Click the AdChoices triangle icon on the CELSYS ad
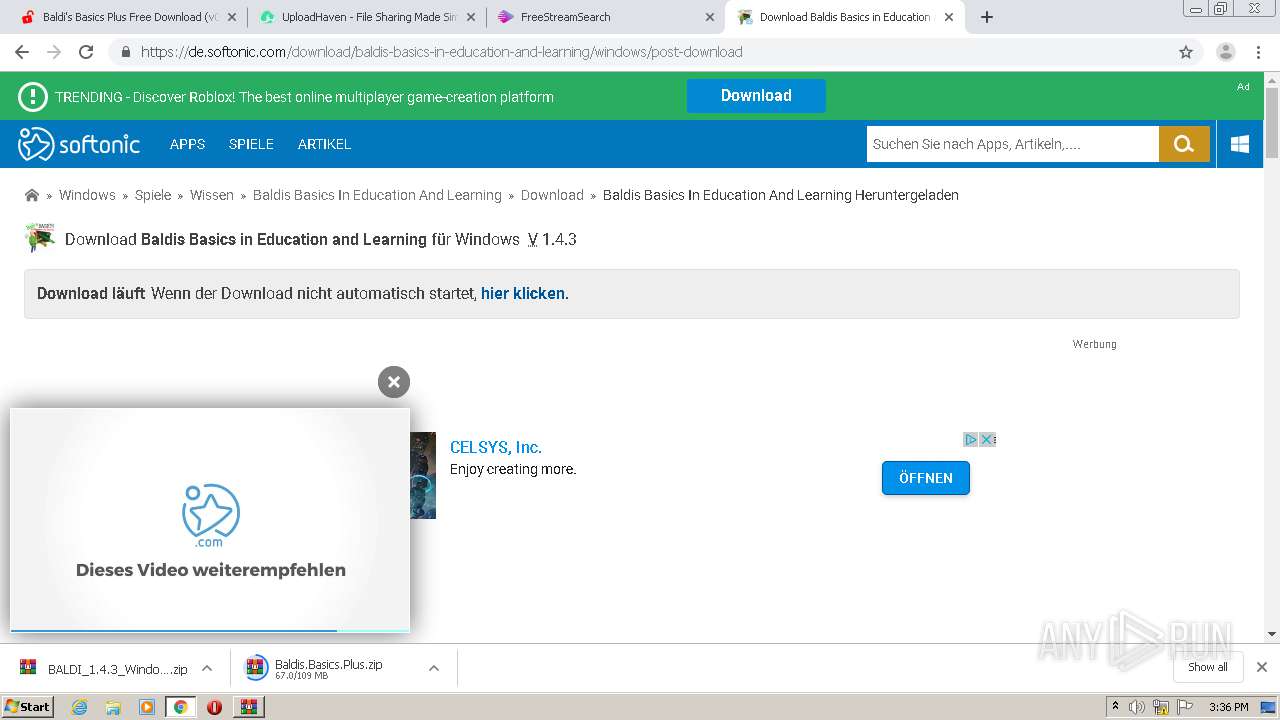The image size is (1280, 720). click(970, 439)
